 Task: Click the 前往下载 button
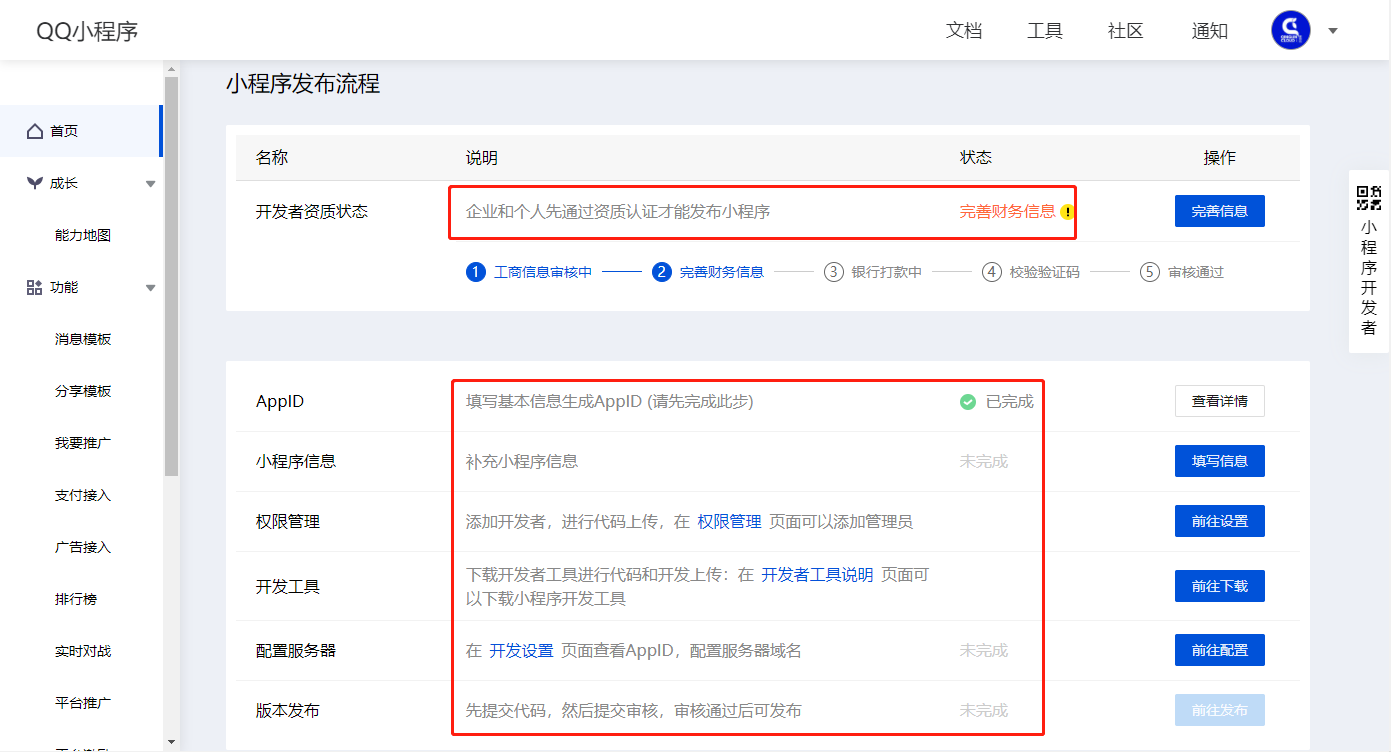point(1219,586)
